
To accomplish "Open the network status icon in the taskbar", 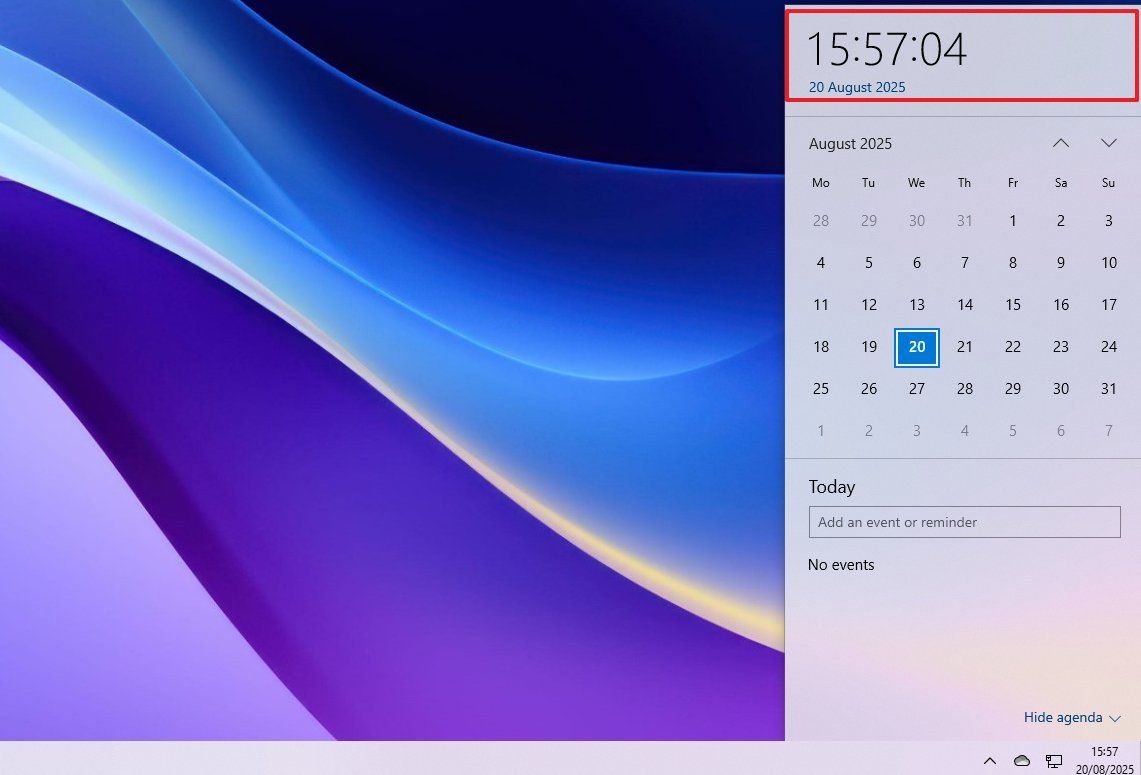I will [x=1053, y=761].
